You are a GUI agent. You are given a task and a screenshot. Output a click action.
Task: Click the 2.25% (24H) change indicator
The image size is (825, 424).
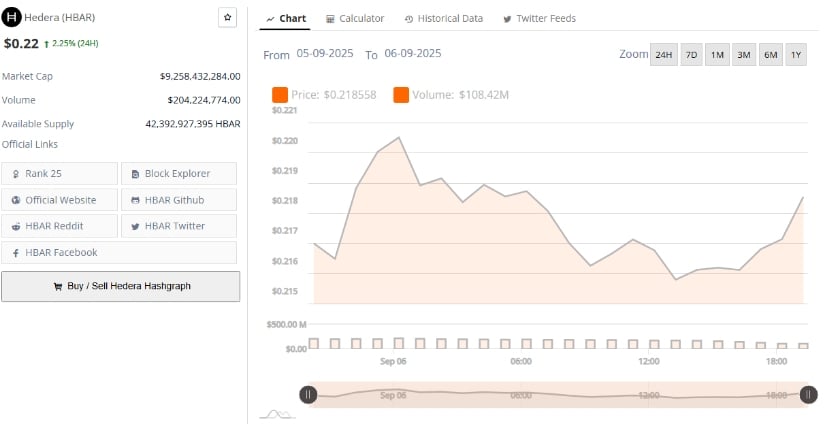coord(72,44)
